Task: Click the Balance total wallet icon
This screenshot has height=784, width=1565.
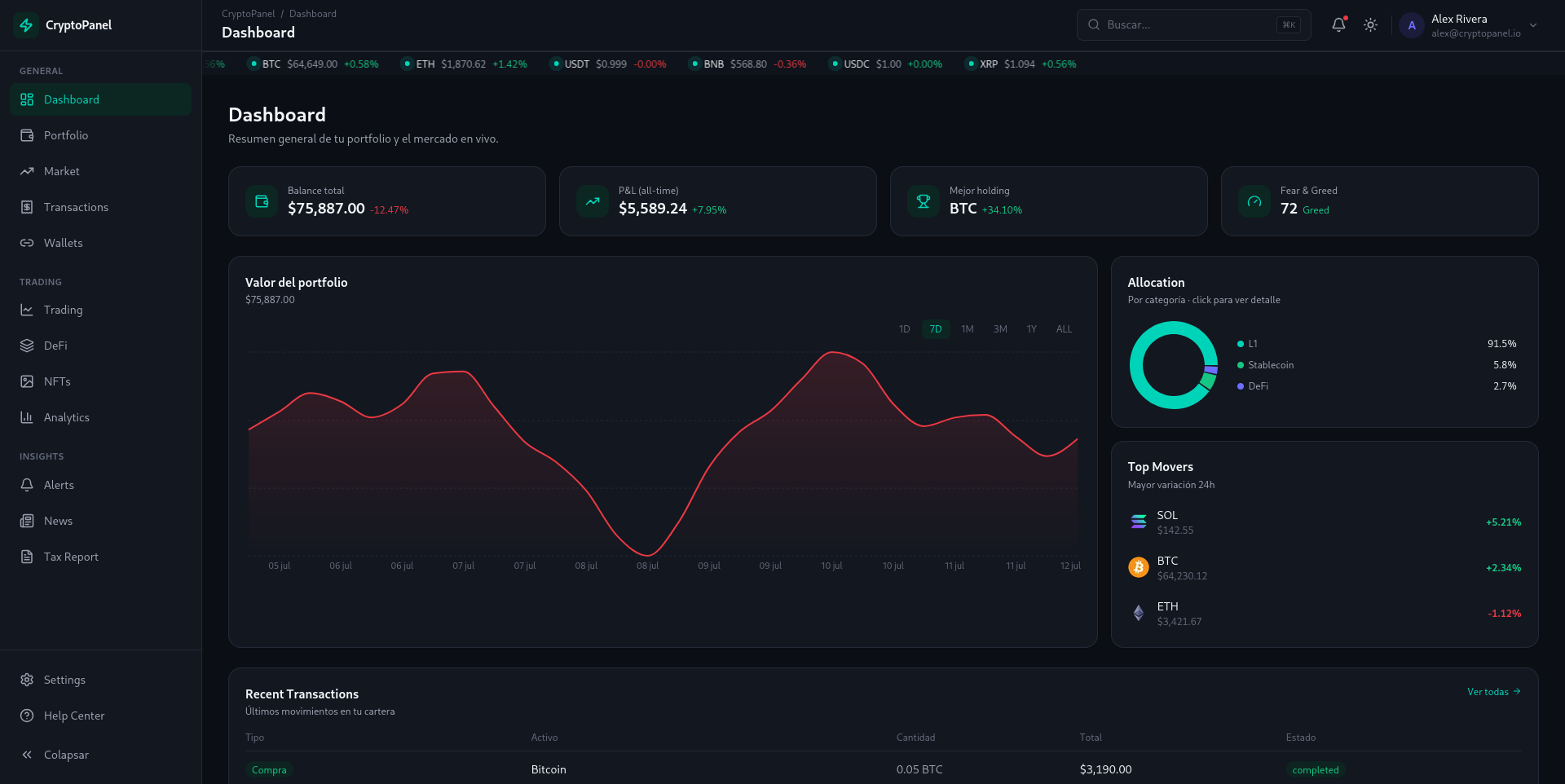Action: pyautogui.click(x=262, y=201)
